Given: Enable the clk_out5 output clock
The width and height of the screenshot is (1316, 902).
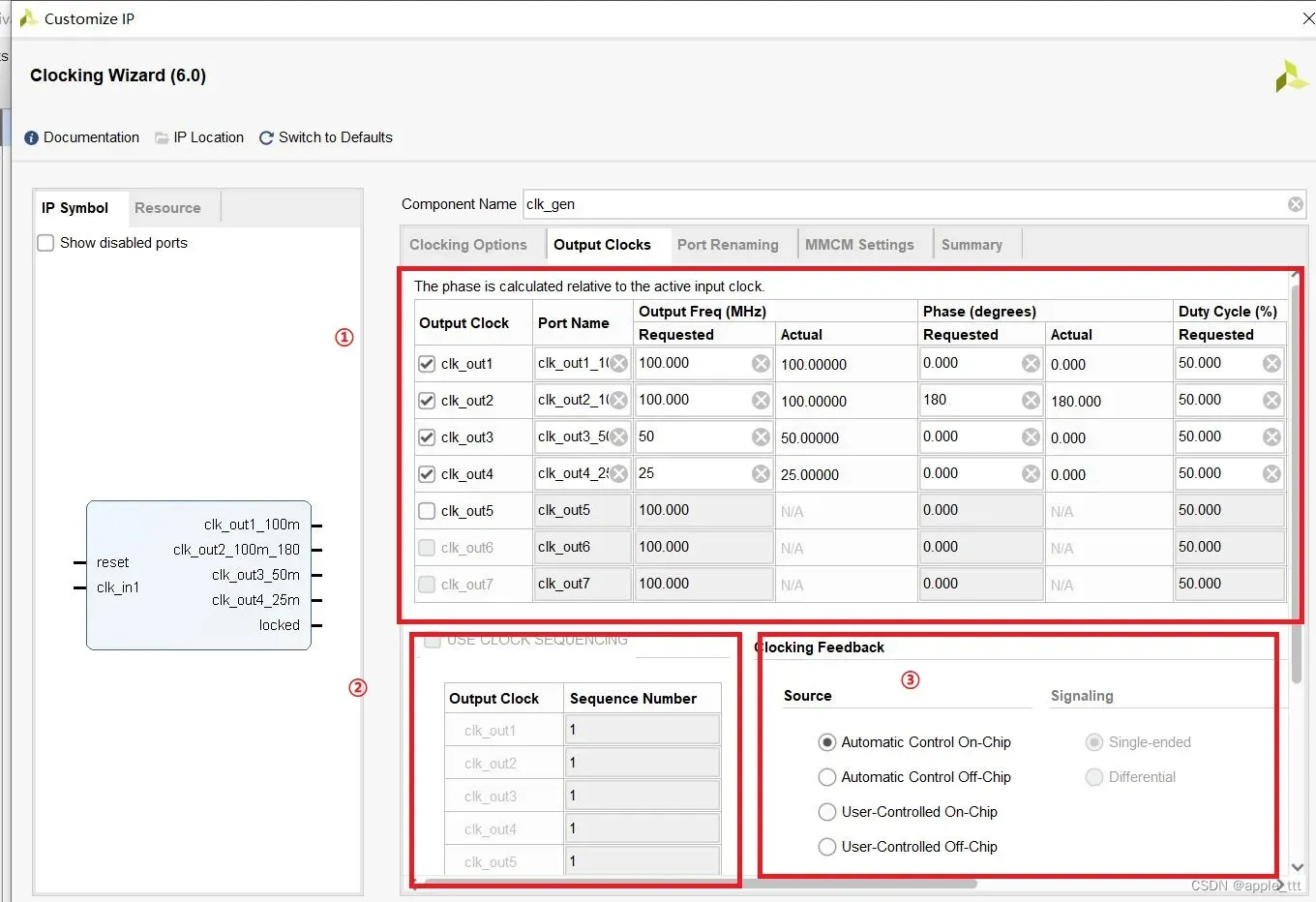Looking at the screenshot, I should coord(427,511).
